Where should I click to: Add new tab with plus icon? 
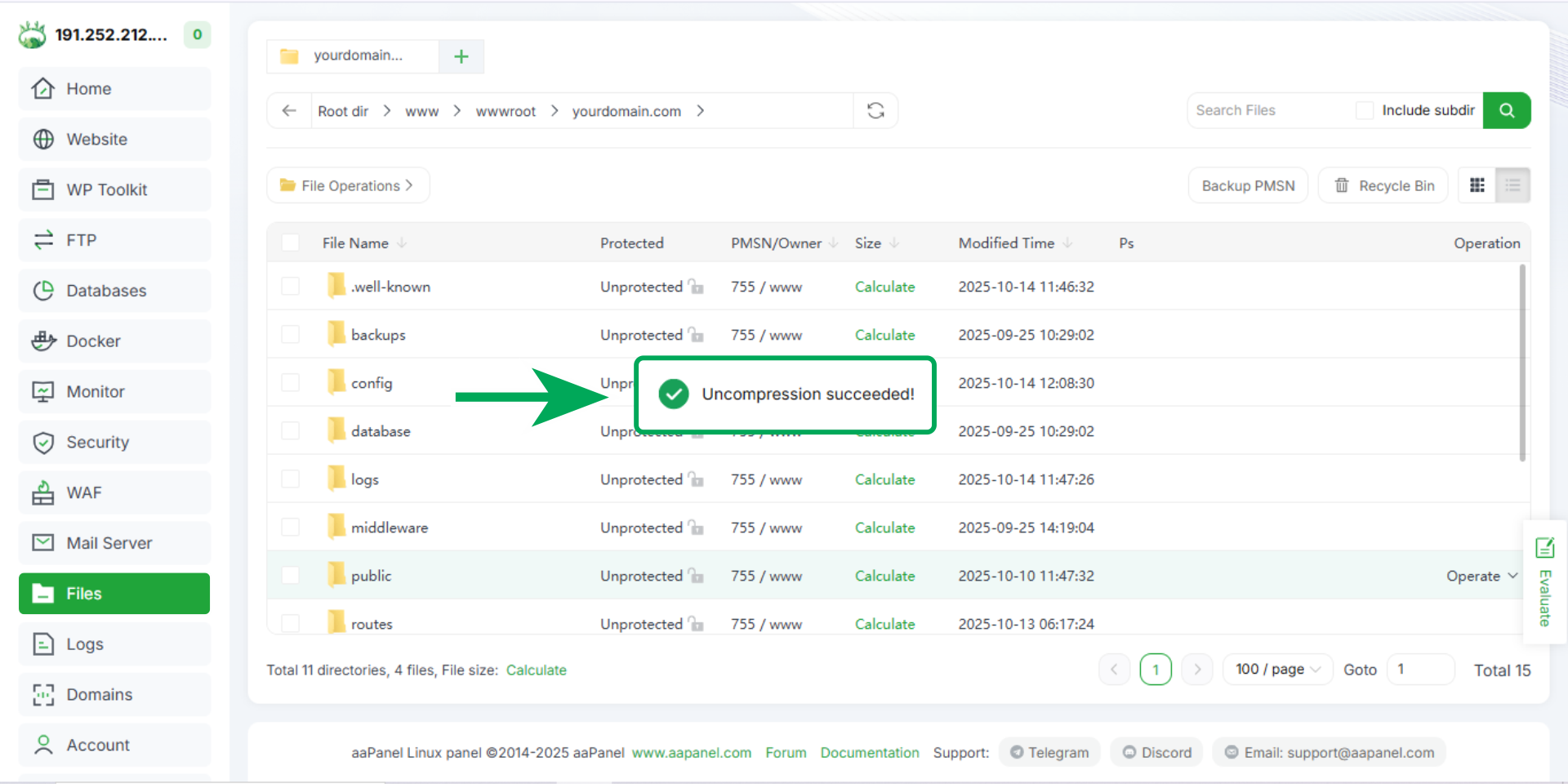(461, 56)
